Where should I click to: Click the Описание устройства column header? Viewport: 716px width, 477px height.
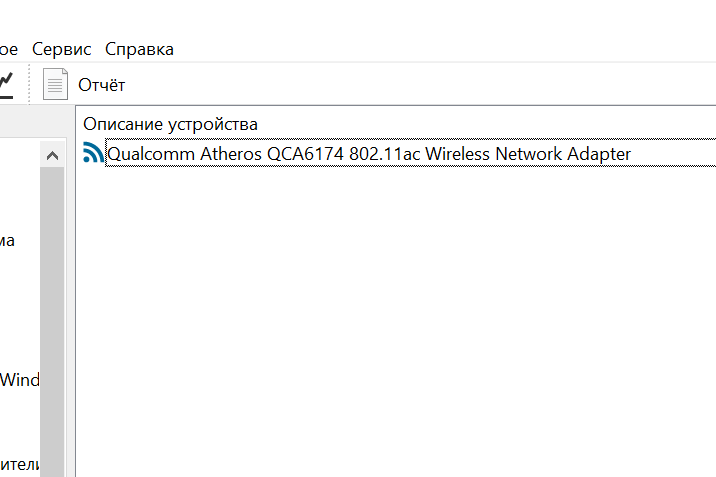coord(170,124)
